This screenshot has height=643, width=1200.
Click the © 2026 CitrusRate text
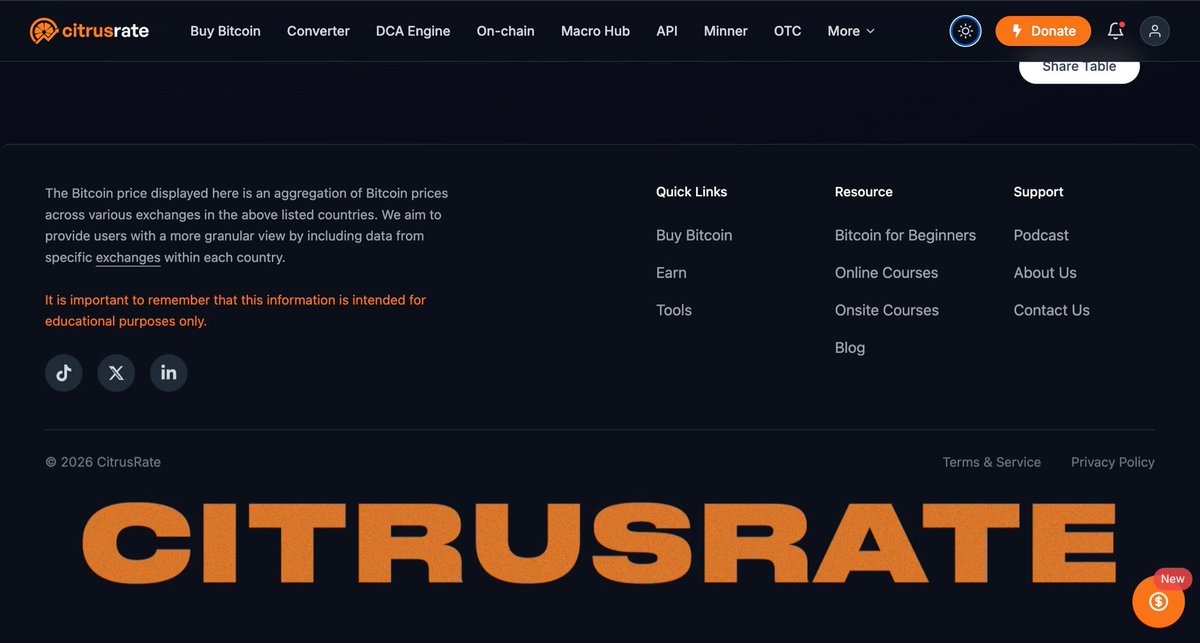pyautogui.click(x=103, y=462)
